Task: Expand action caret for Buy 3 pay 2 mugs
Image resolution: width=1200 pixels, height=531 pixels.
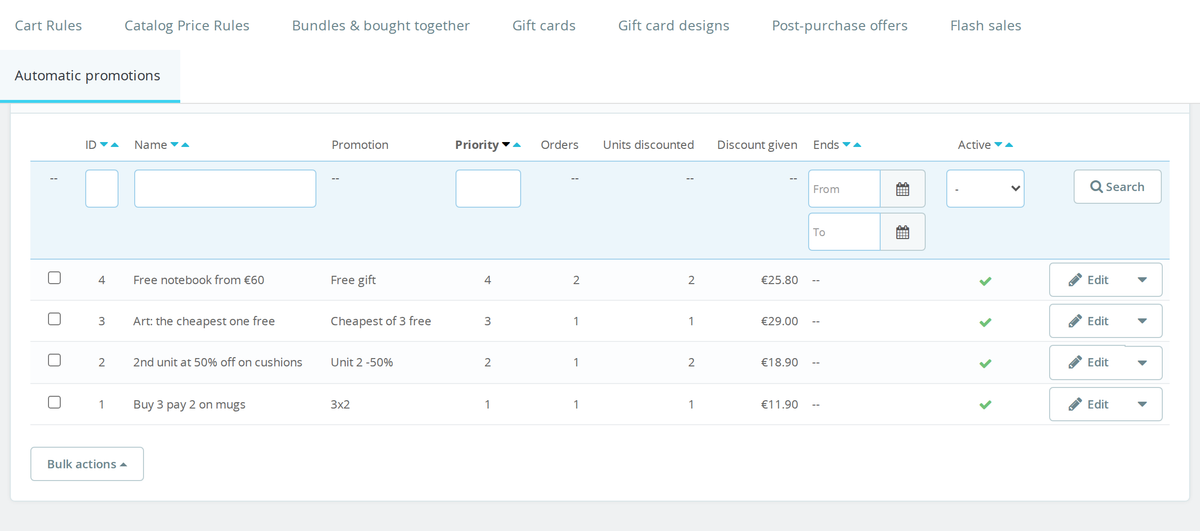Action: [1142, 404]
